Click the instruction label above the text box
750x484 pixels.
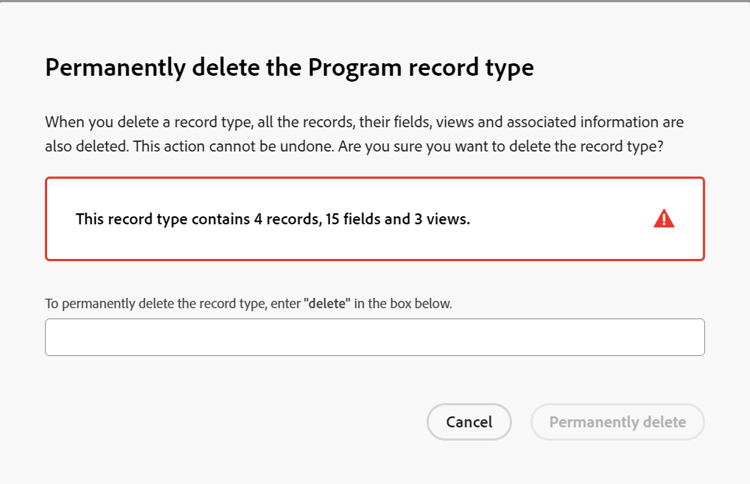249,303
